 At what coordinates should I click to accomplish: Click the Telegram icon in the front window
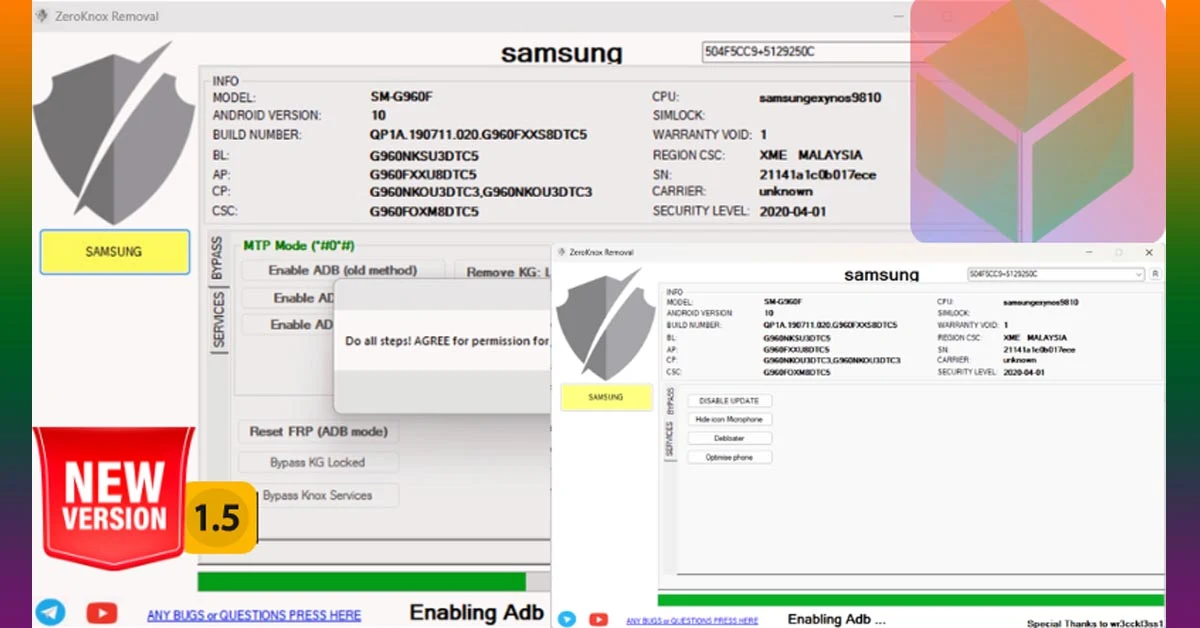pos(567,619)
